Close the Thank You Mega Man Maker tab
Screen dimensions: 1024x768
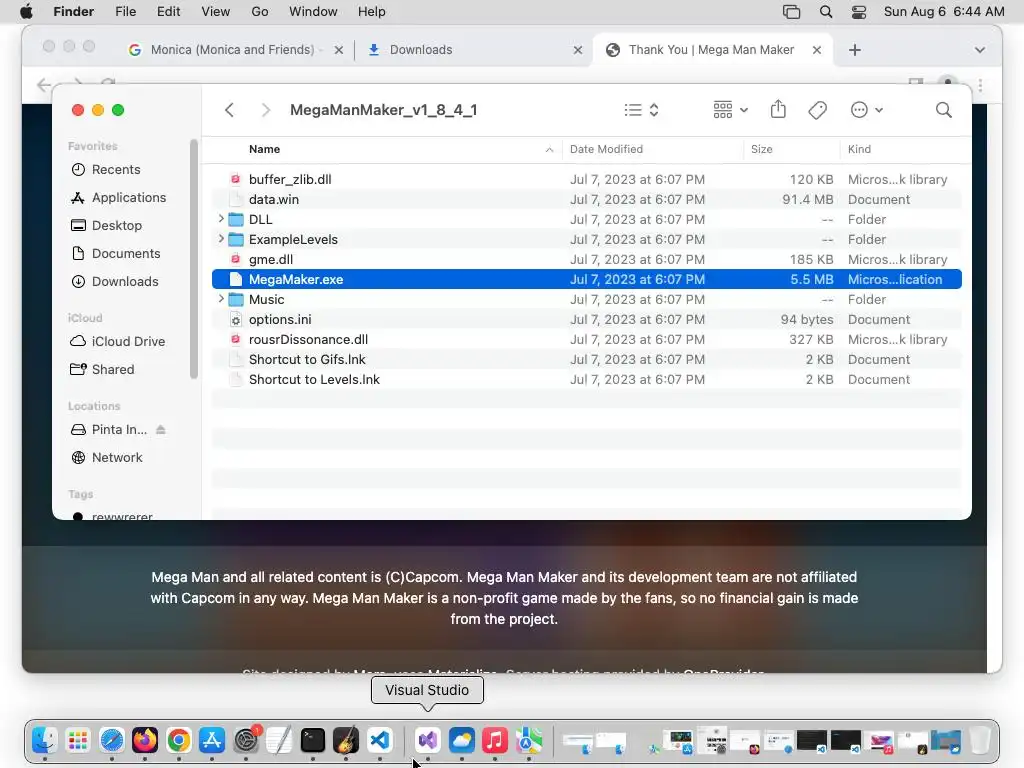click(816, 50)
